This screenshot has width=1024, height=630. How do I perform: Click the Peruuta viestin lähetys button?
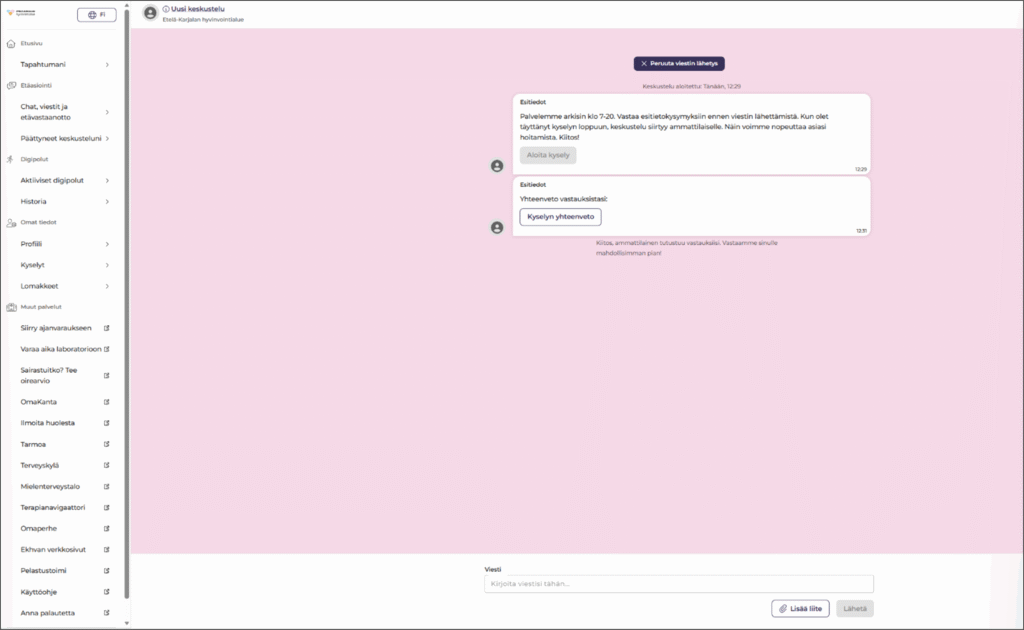[x=679, y=63]
